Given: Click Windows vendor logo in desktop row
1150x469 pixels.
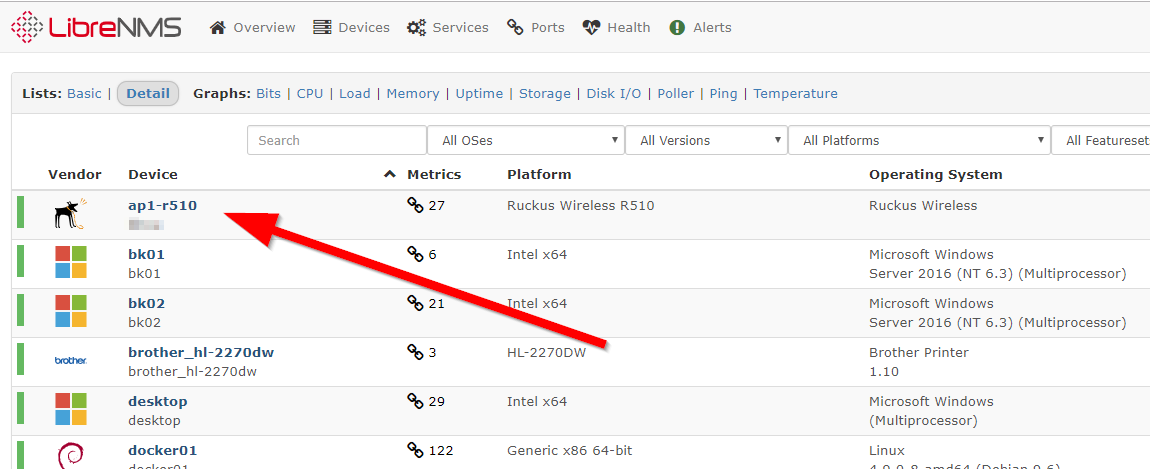Looking at the screenshot, I should click(71, 409).
